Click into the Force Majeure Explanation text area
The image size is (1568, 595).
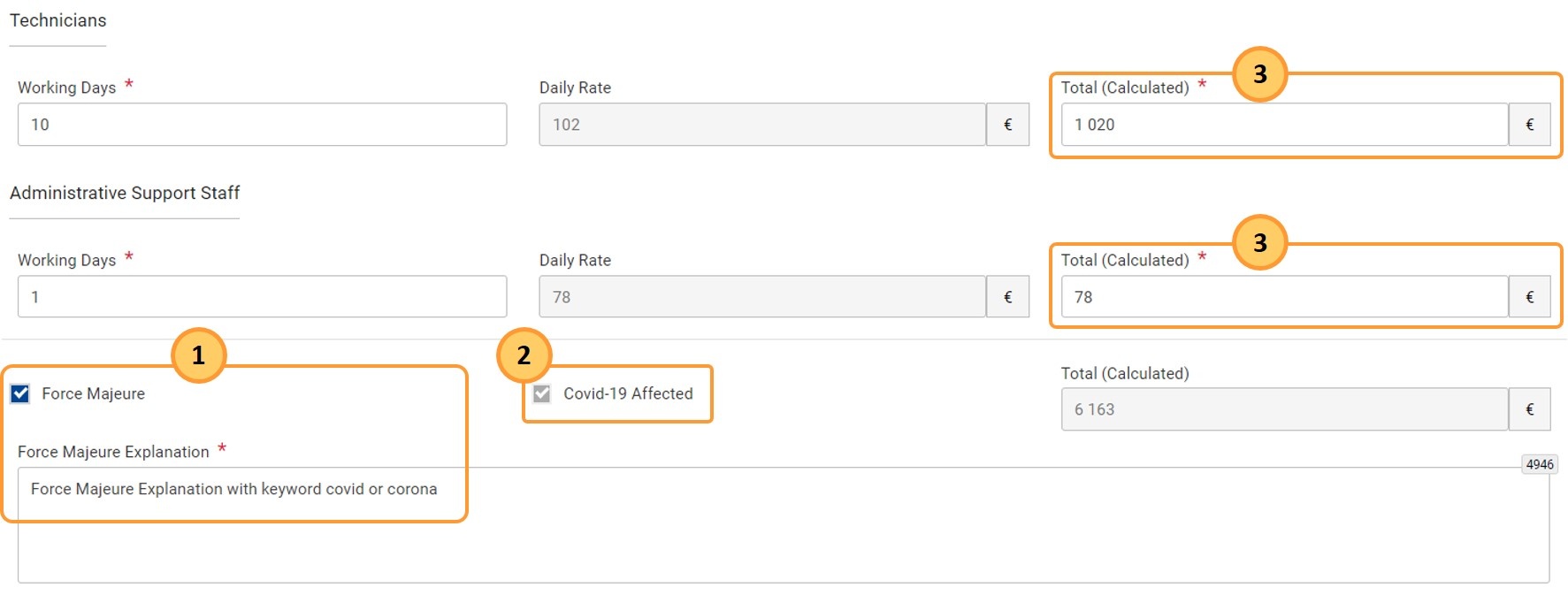click(784, 525)
